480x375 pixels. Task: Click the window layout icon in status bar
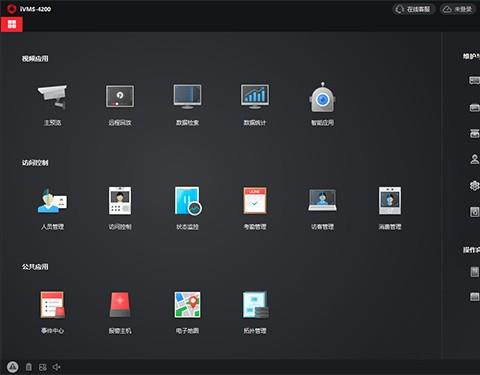click(x=43, y=367)
